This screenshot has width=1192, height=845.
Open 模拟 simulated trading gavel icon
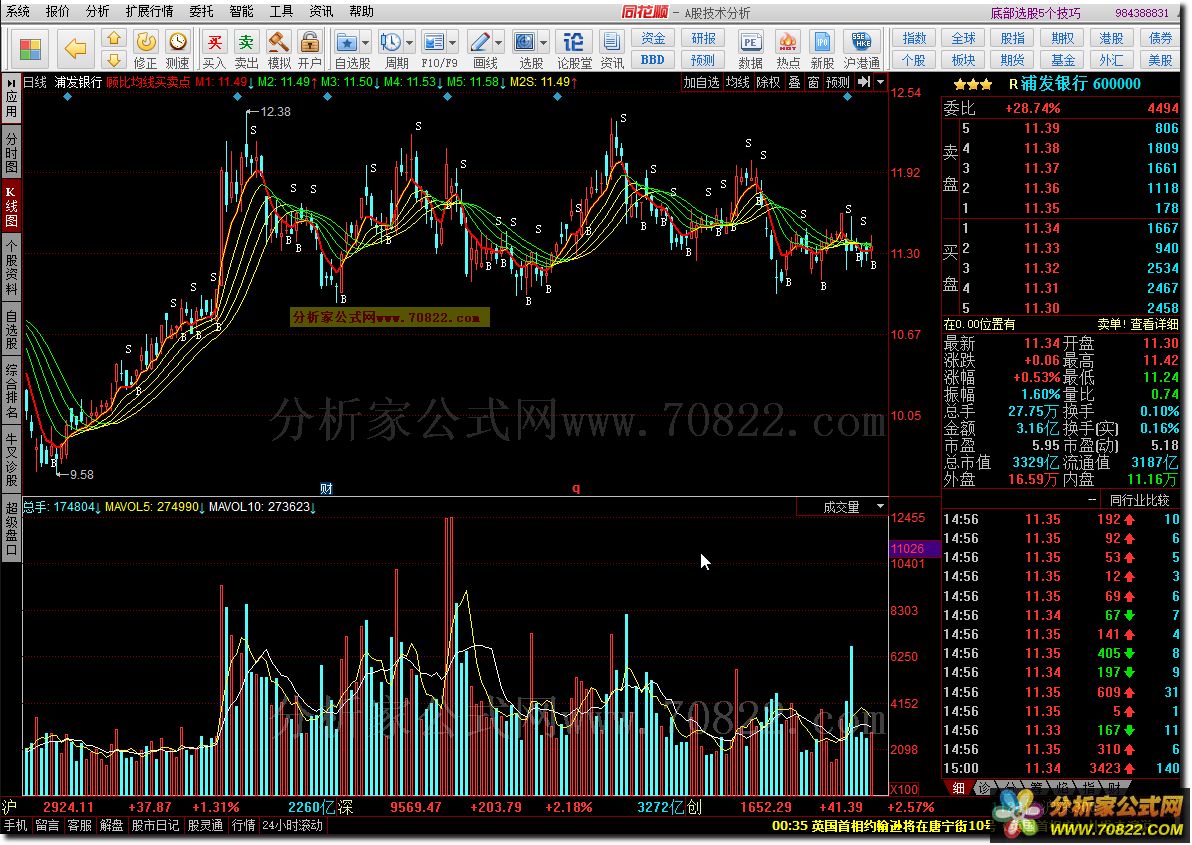pos(278,50)
